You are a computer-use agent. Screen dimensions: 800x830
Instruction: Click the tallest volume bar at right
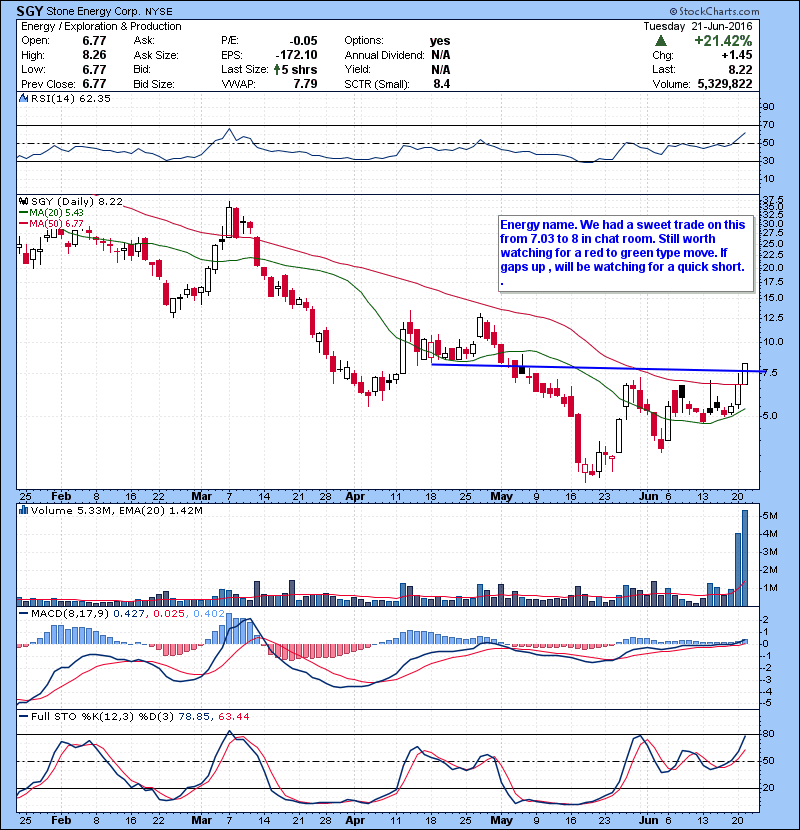click(745, 558)
